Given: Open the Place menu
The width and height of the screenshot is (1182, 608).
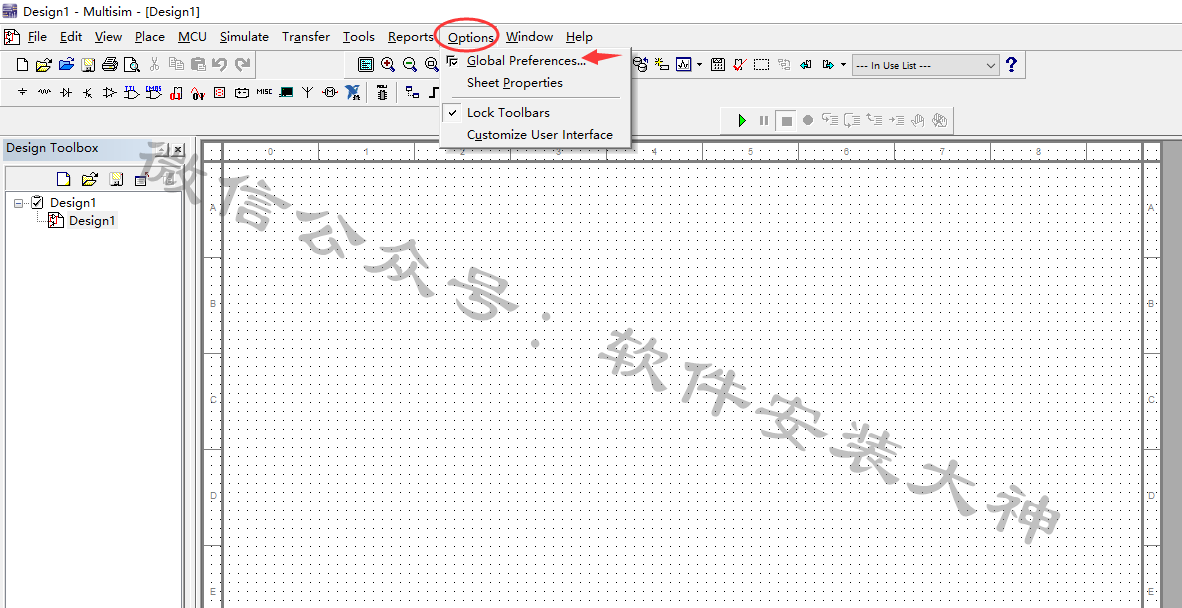Looking at the screenshot, I should (150, 37).
